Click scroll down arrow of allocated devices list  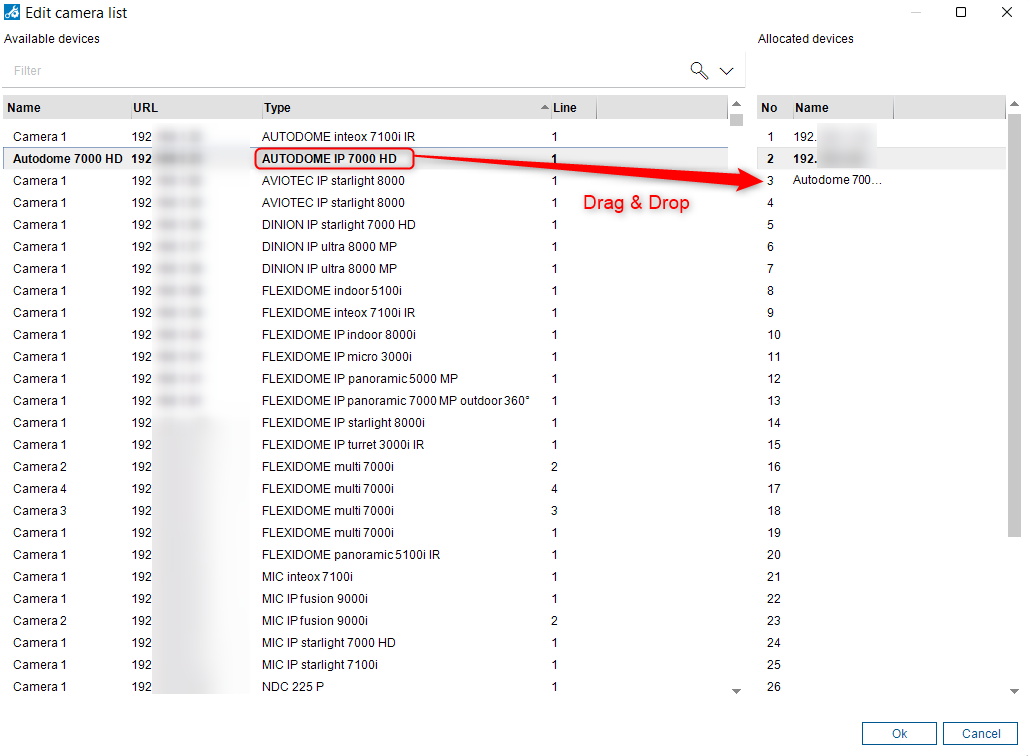1014,691
